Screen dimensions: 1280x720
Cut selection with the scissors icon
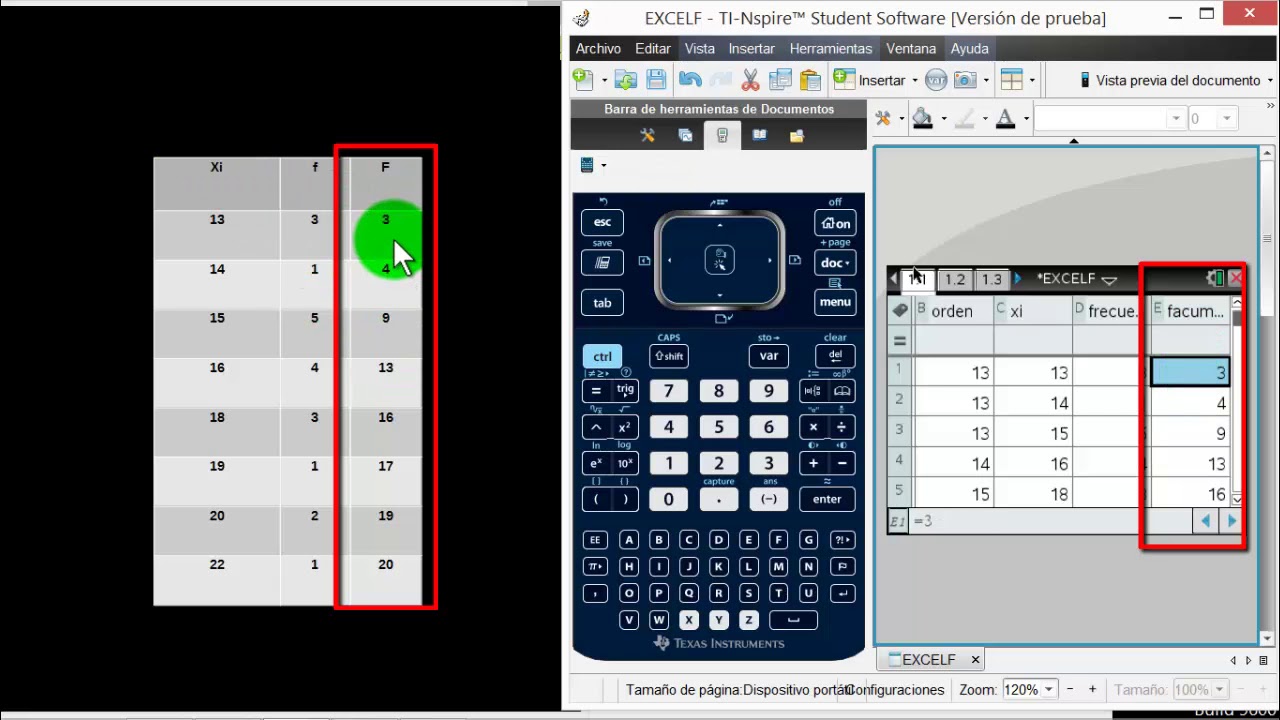[x=750, y=80]
